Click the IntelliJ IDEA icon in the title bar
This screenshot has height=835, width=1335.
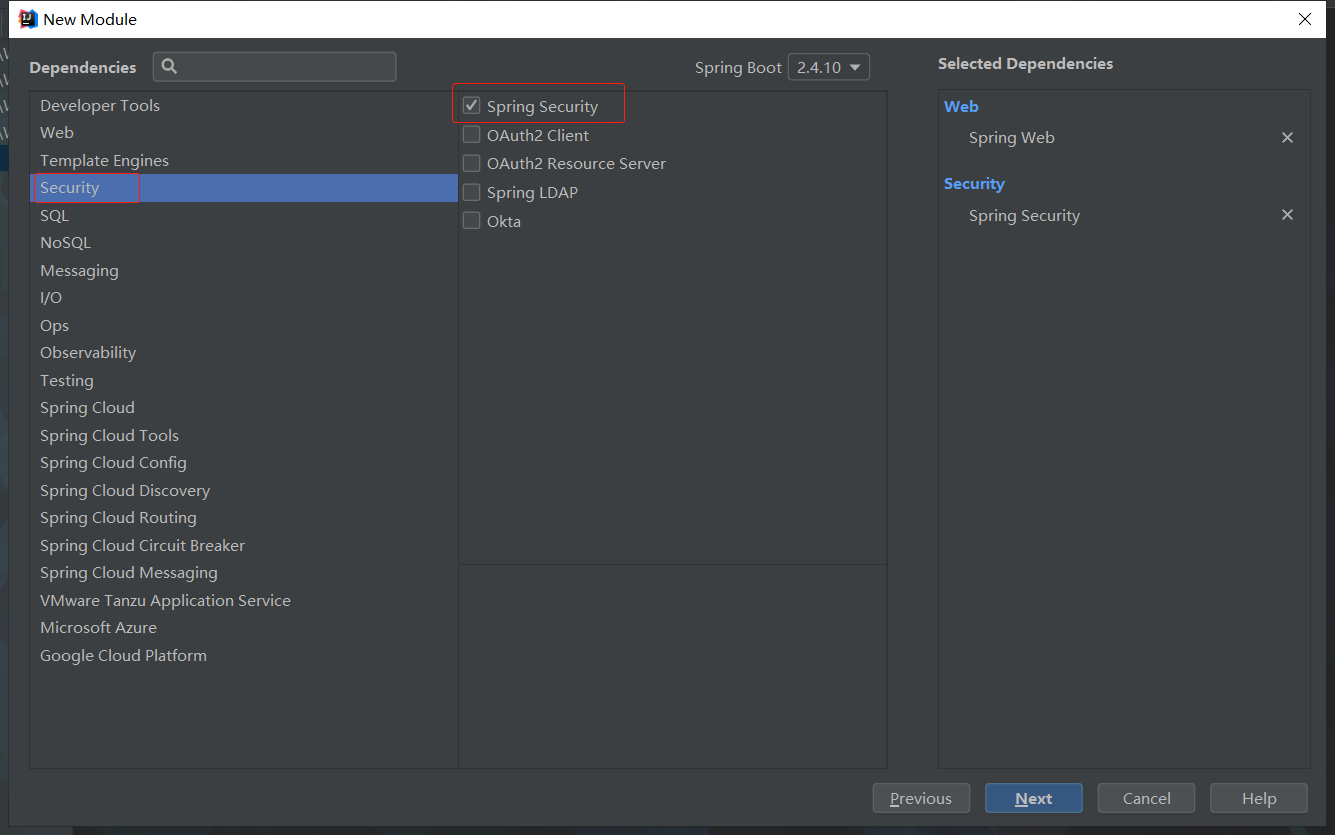coord(28,19)
